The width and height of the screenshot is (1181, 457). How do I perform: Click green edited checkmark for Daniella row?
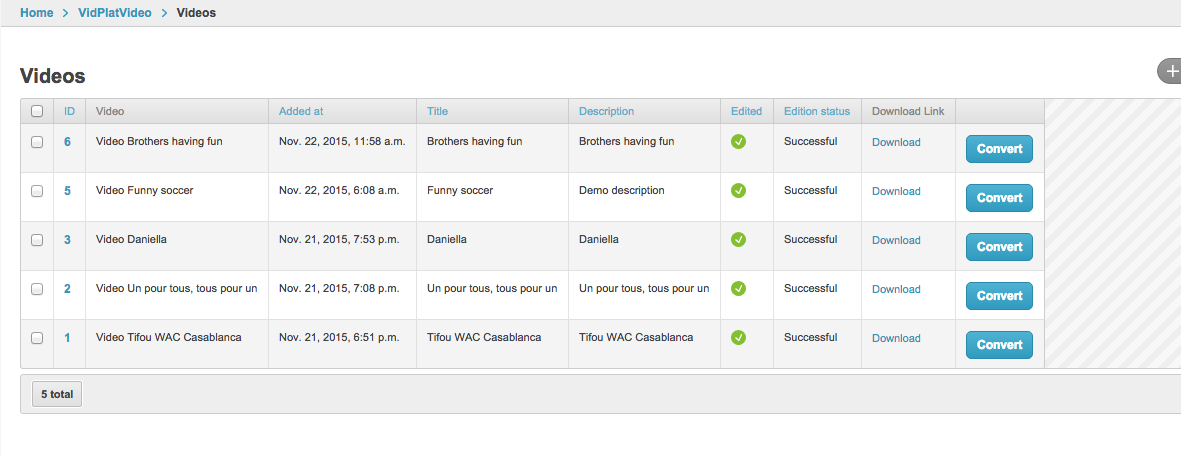click(738, 240)
